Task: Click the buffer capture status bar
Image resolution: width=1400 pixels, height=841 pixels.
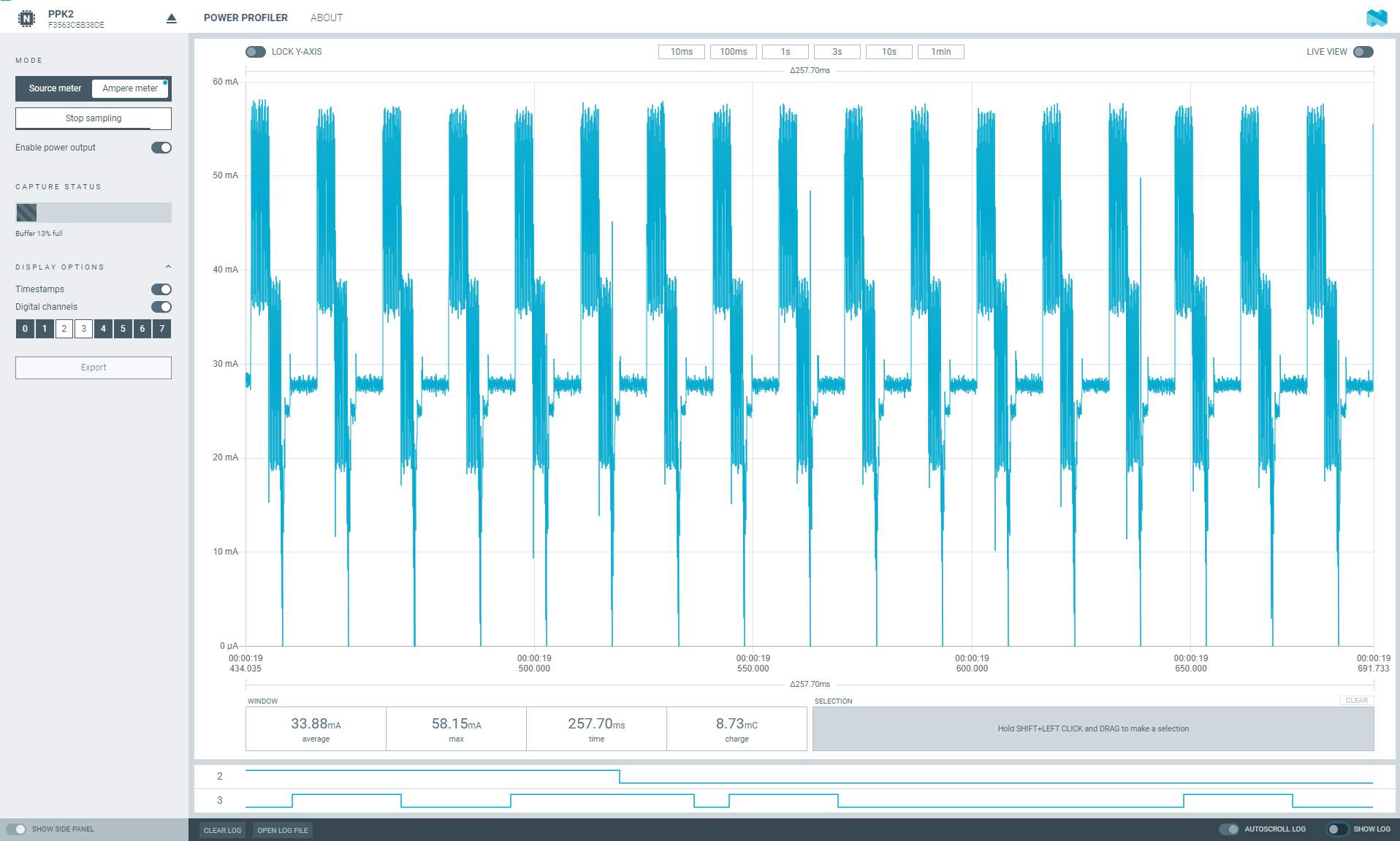Action: point(93,213)
